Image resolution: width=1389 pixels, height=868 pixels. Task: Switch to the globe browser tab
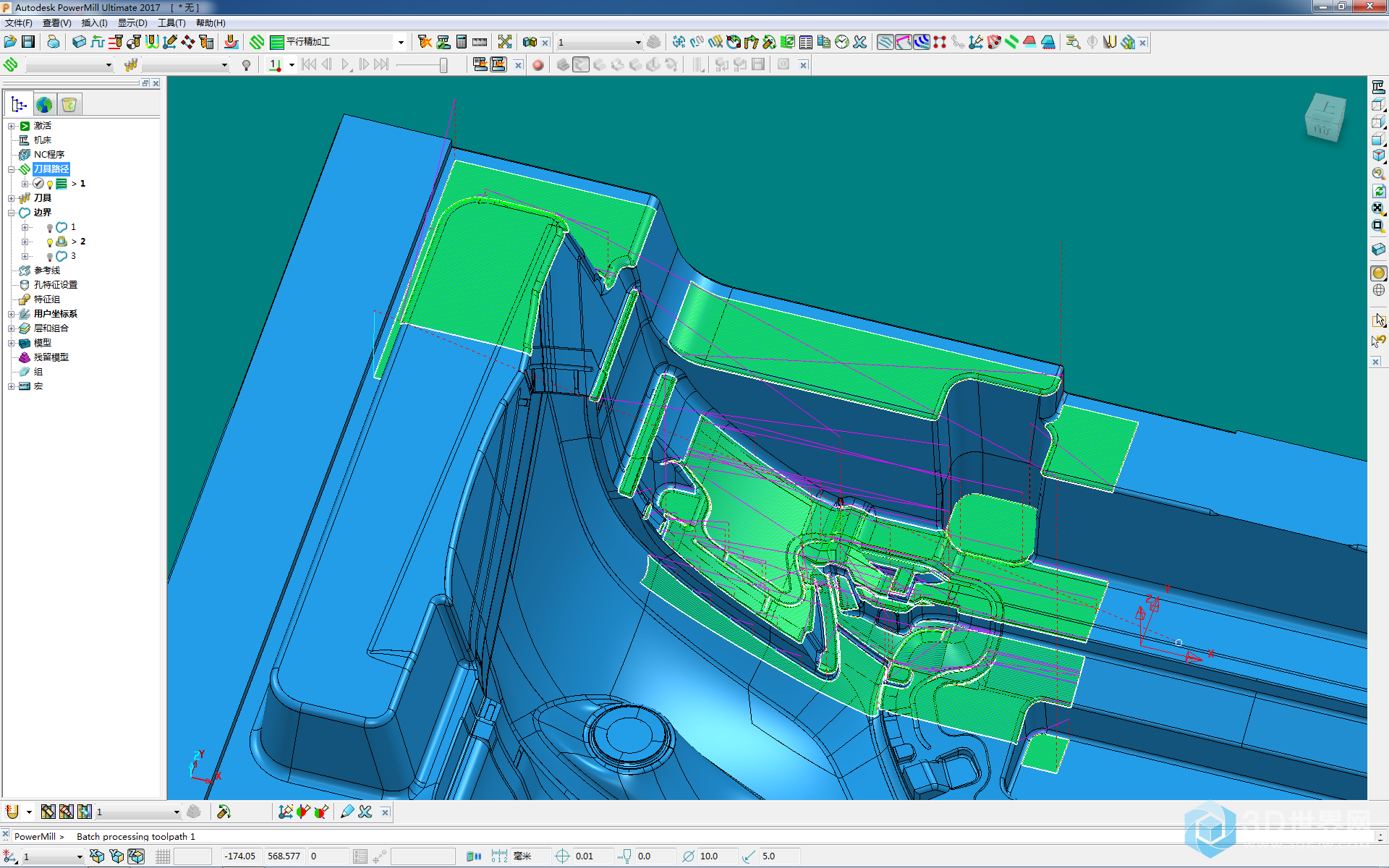click(44, 105)
